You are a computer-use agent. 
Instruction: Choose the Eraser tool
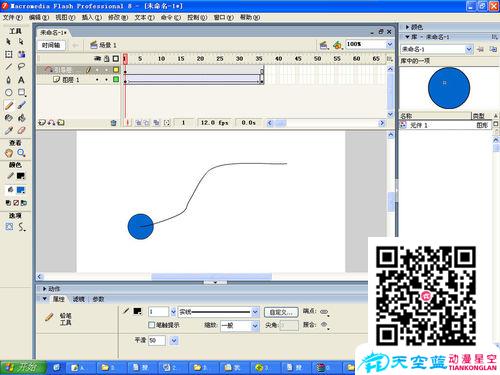click(x=21, y=130)
